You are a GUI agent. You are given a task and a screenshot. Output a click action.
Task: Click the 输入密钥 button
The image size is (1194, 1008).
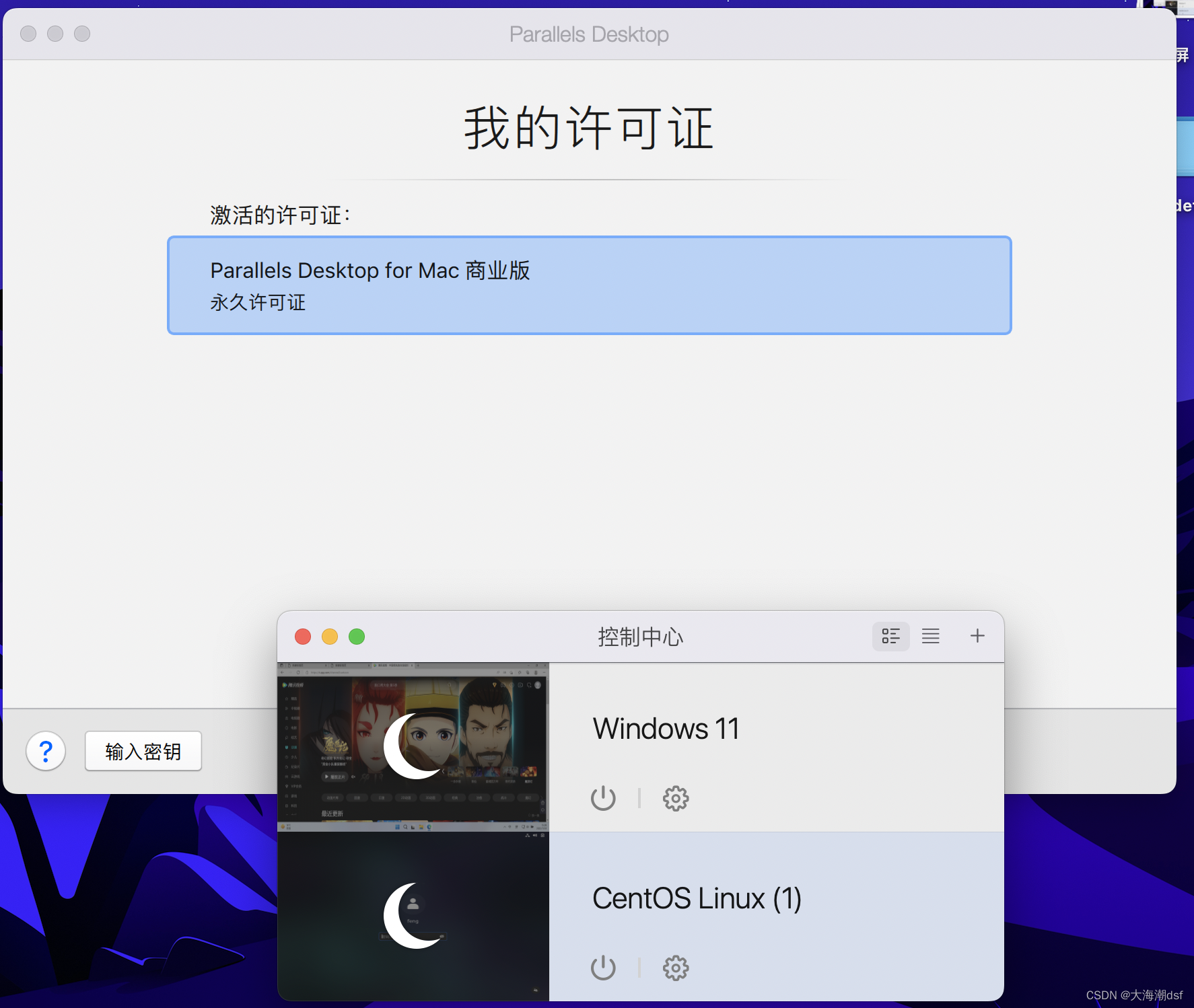coord(143,751)
